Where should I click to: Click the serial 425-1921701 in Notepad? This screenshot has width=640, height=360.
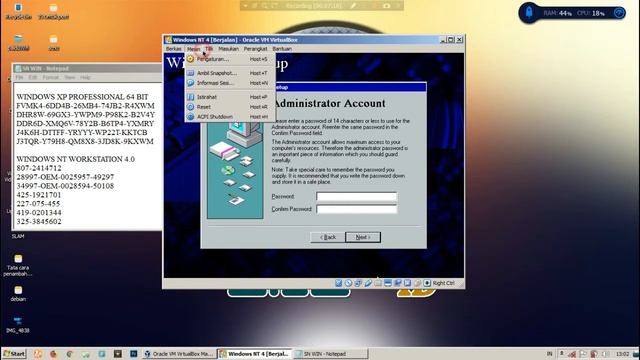(38, 195)
